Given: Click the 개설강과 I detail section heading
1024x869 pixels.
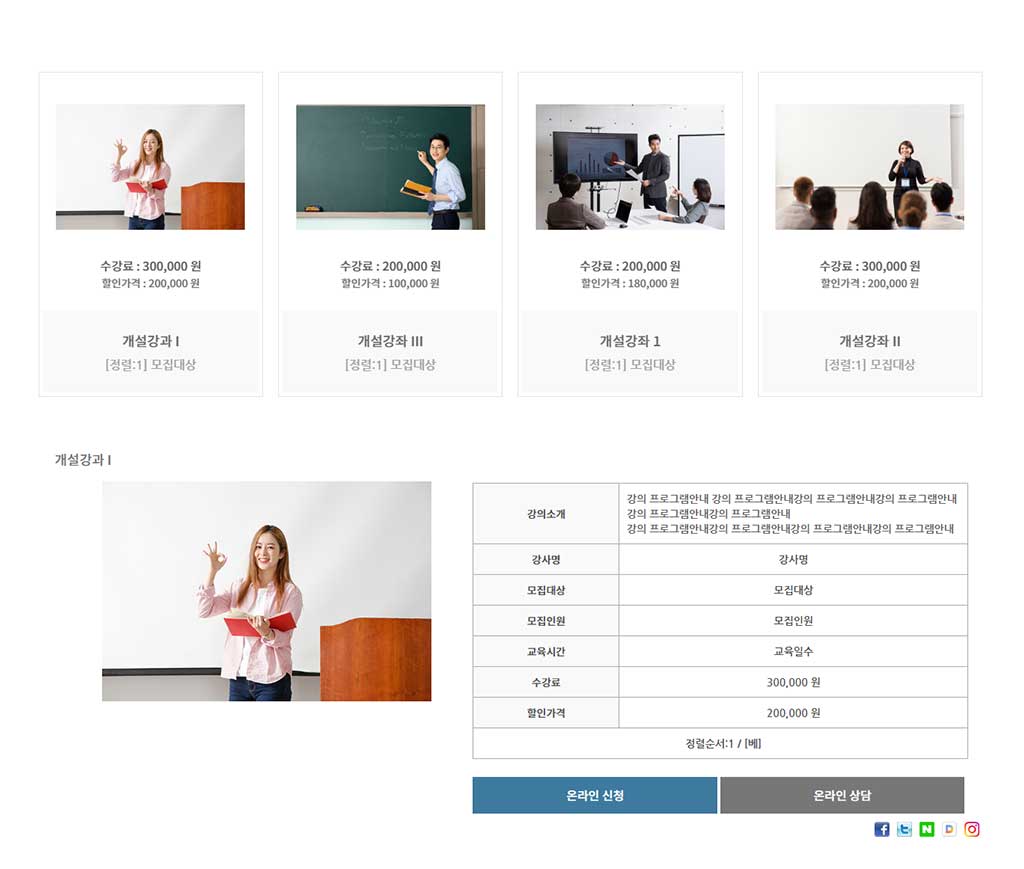Looking at the screenshot, I should [83, 460].
